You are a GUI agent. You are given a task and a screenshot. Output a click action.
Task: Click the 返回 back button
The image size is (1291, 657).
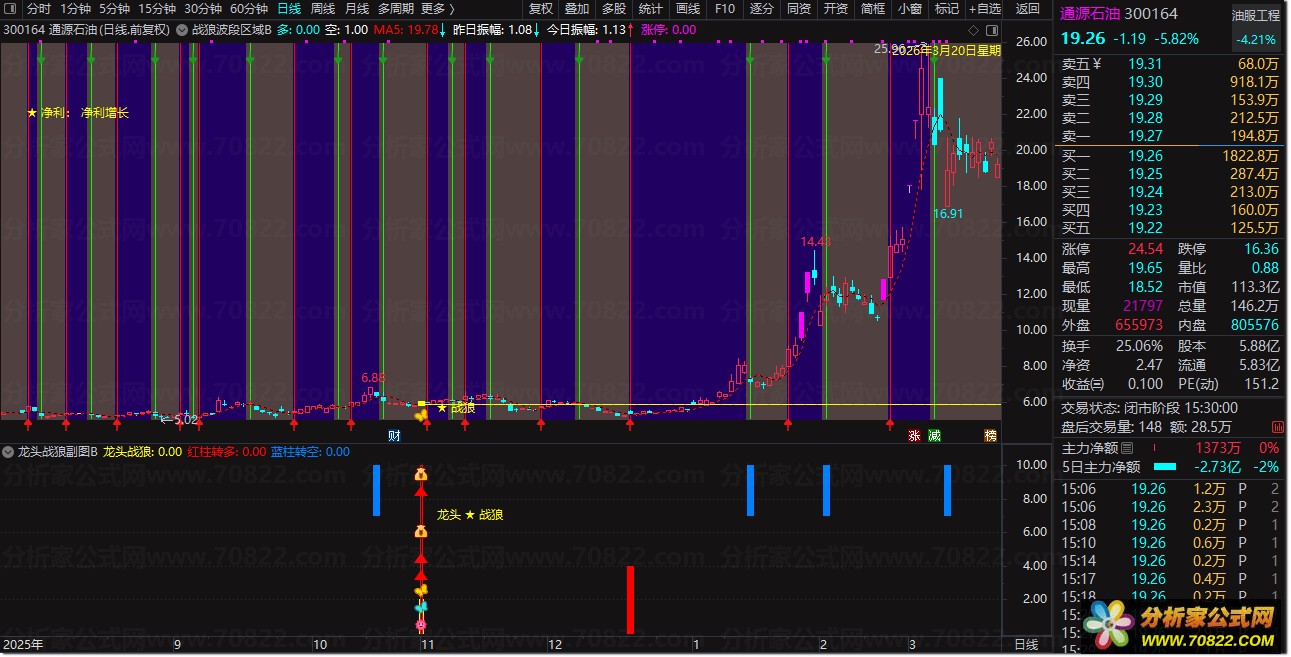pyautogui.click(x=1028, y=9)
